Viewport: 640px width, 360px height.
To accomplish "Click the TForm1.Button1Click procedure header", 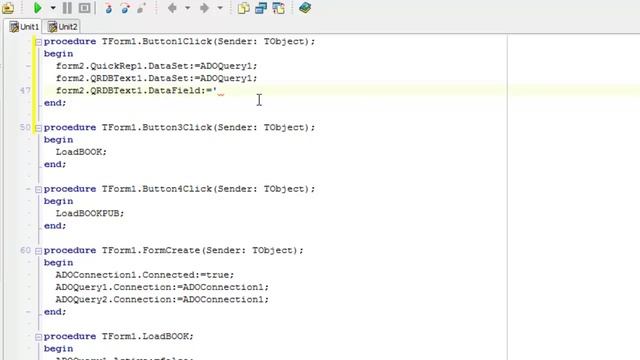I will click(x=180, y=42).
